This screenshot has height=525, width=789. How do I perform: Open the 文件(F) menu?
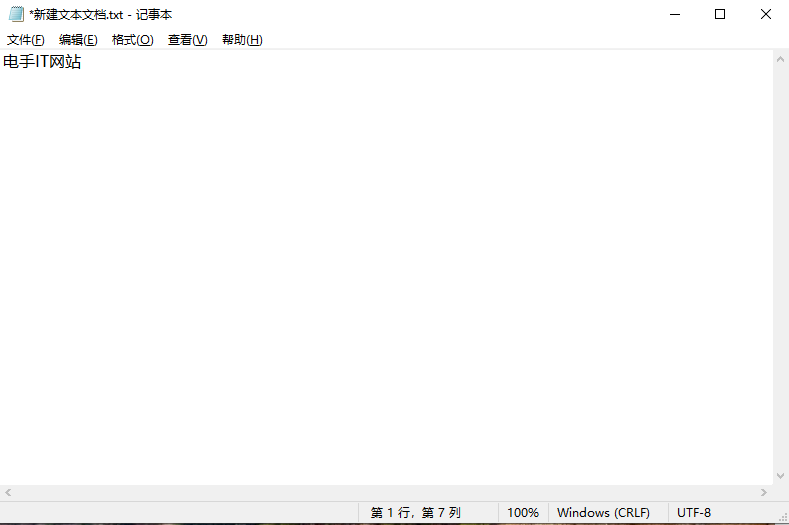tap(26, 40)
